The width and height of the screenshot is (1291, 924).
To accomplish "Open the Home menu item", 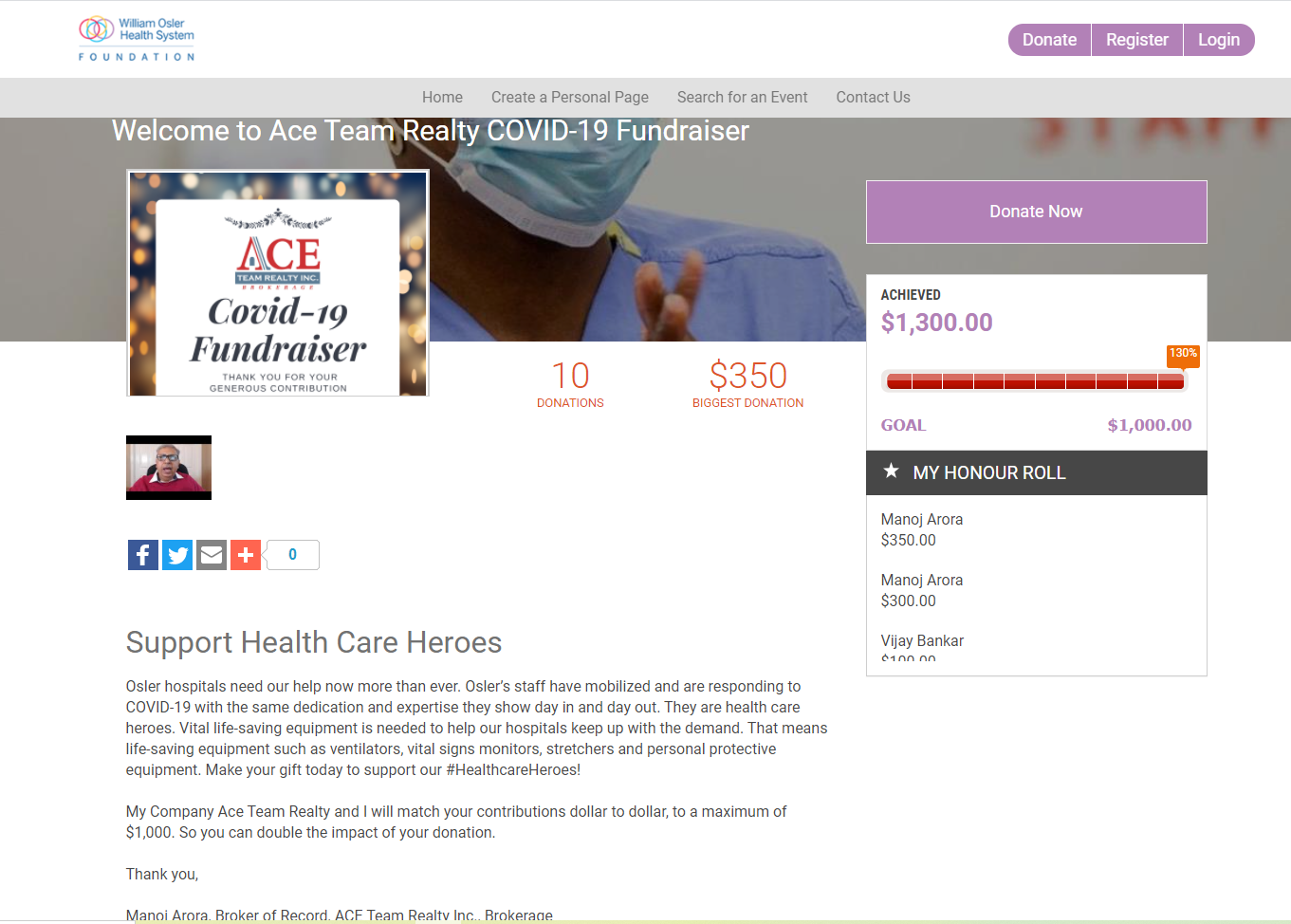I will 442,97.
